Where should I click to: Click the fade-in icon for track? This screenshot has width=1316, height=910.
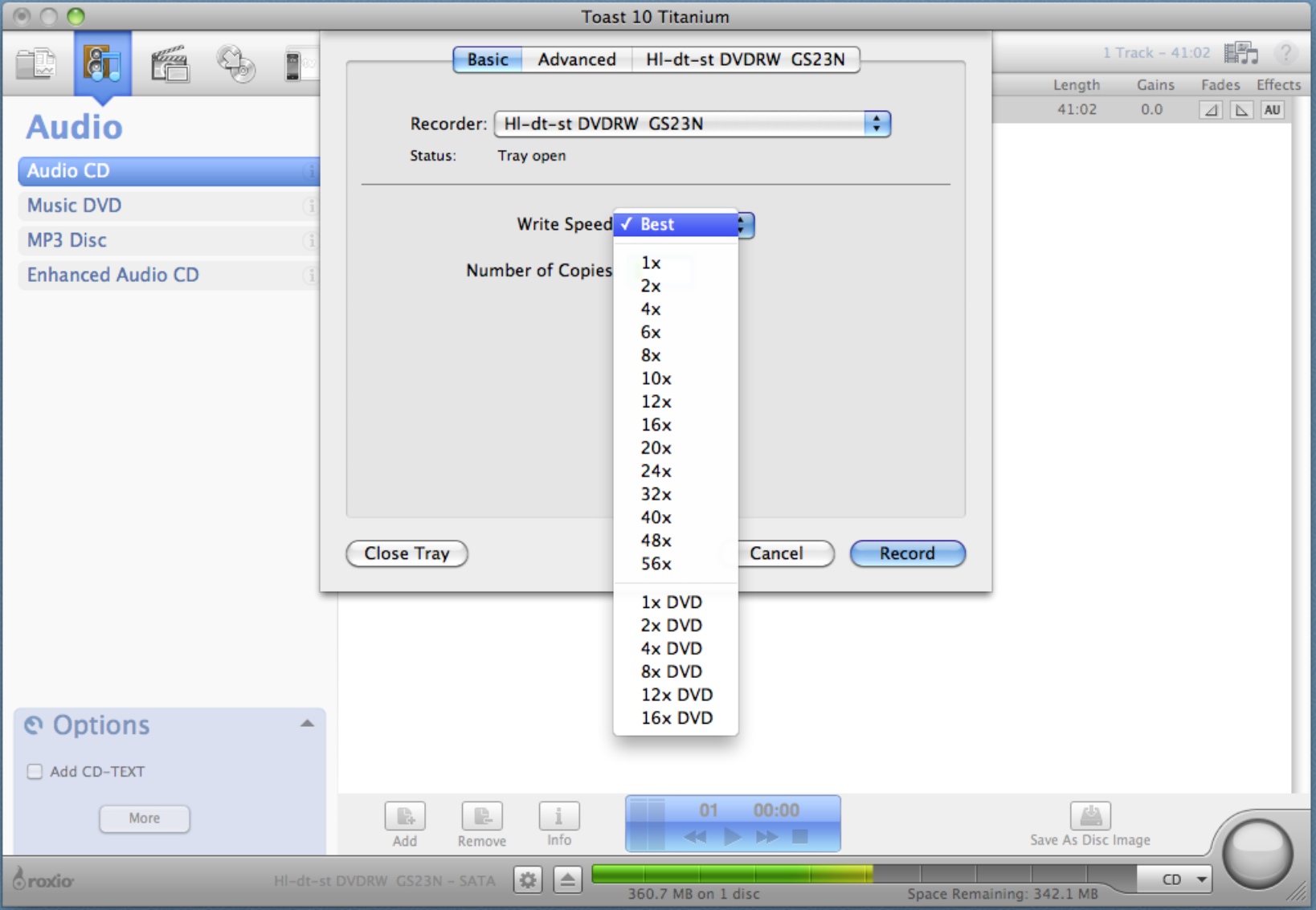[1211, 110]
